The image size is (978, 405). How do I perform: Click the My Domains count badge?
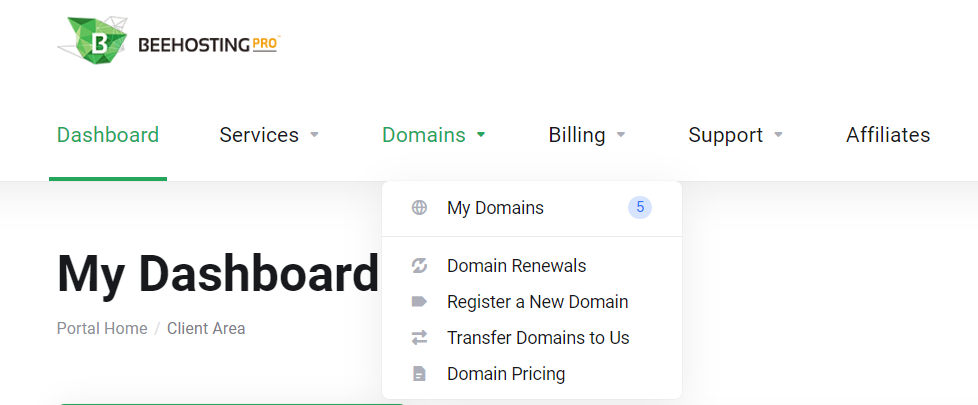point(640,208)
